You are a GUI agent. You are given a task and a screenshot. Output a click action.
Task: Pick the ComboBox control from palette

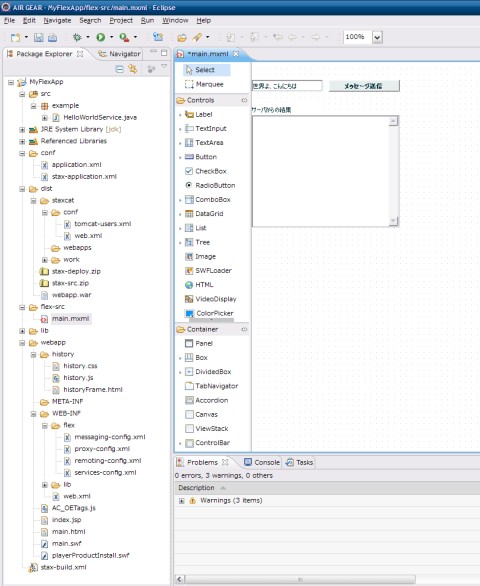click(208, 200)
